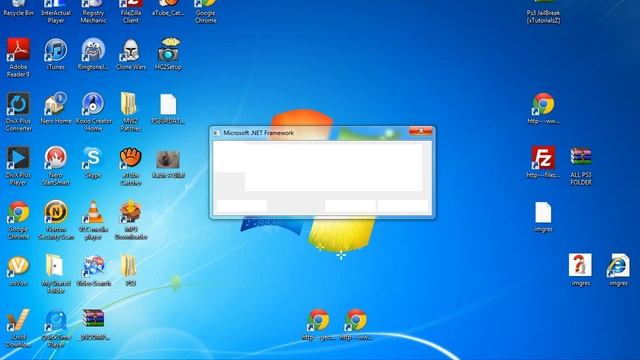The width and height of the screenshot is (640, 360).
Task: Launch QuickTime Player
Action: pos(56,320)
